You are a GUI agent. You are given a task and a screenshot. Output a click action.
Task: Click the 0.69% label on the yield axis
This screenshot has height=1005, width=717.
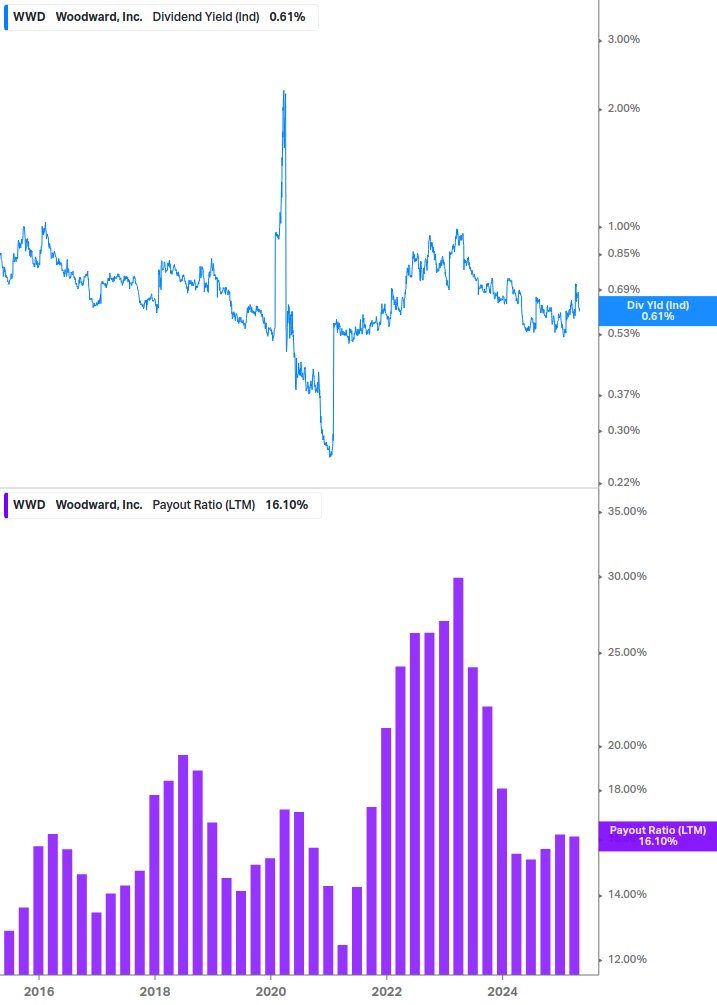pos(623,289)
